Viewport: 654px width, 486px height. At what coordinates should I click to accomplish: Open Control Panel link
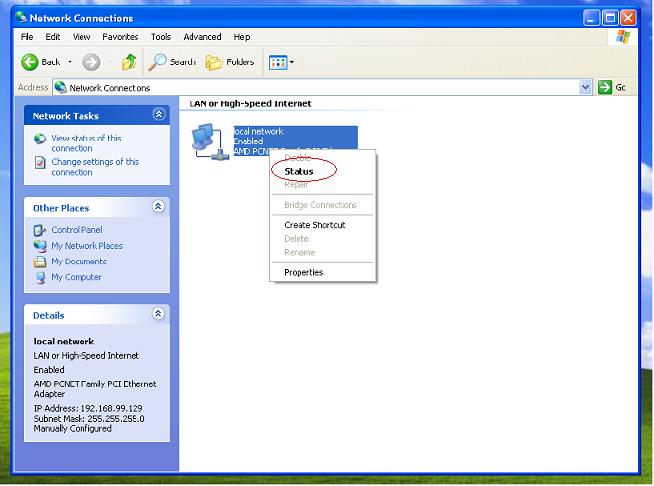coord(77,230)
